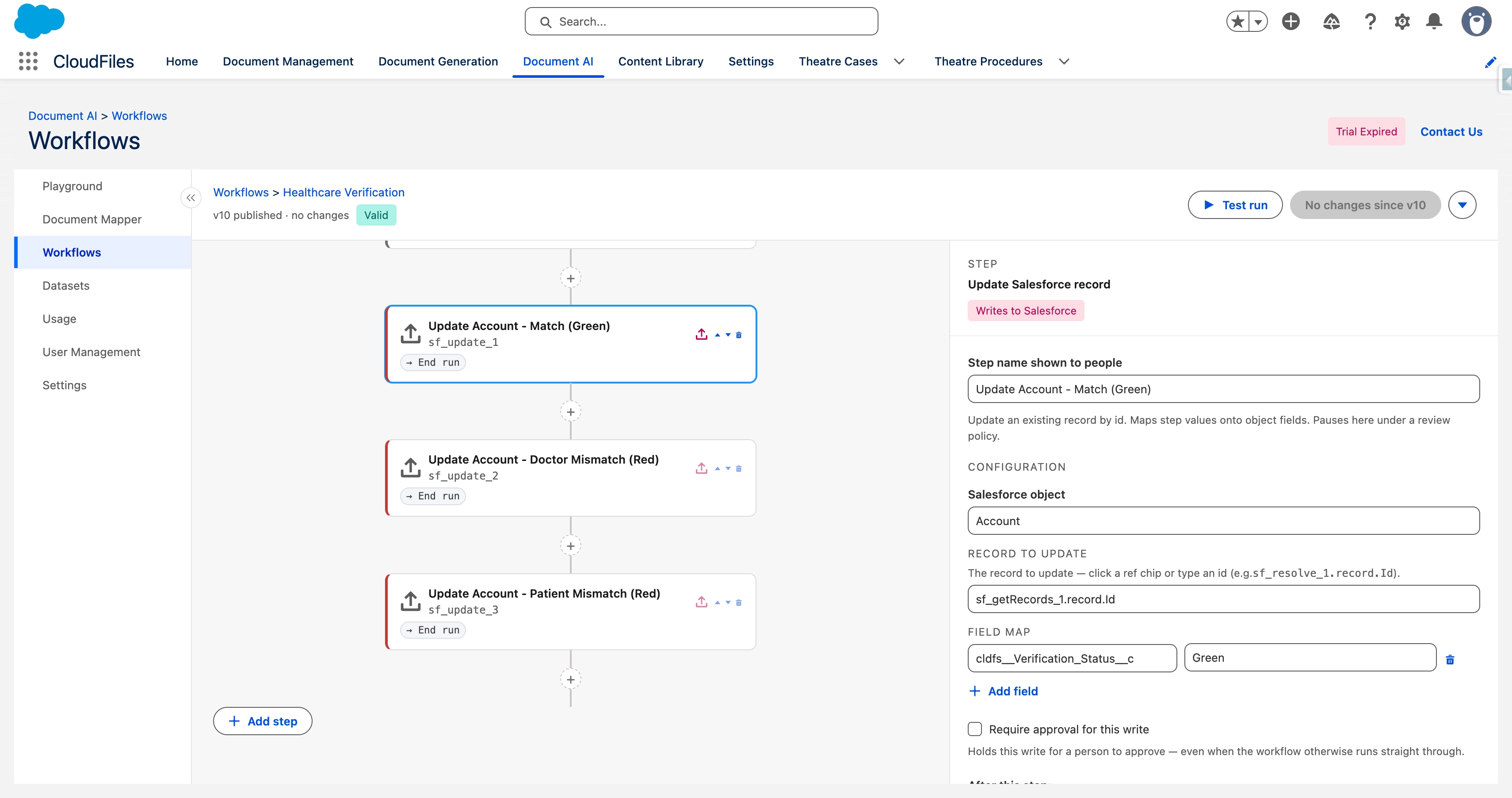Open the App Launcher grid icon
Viewport: 1512px width, 798px height.
pos(28,61)
